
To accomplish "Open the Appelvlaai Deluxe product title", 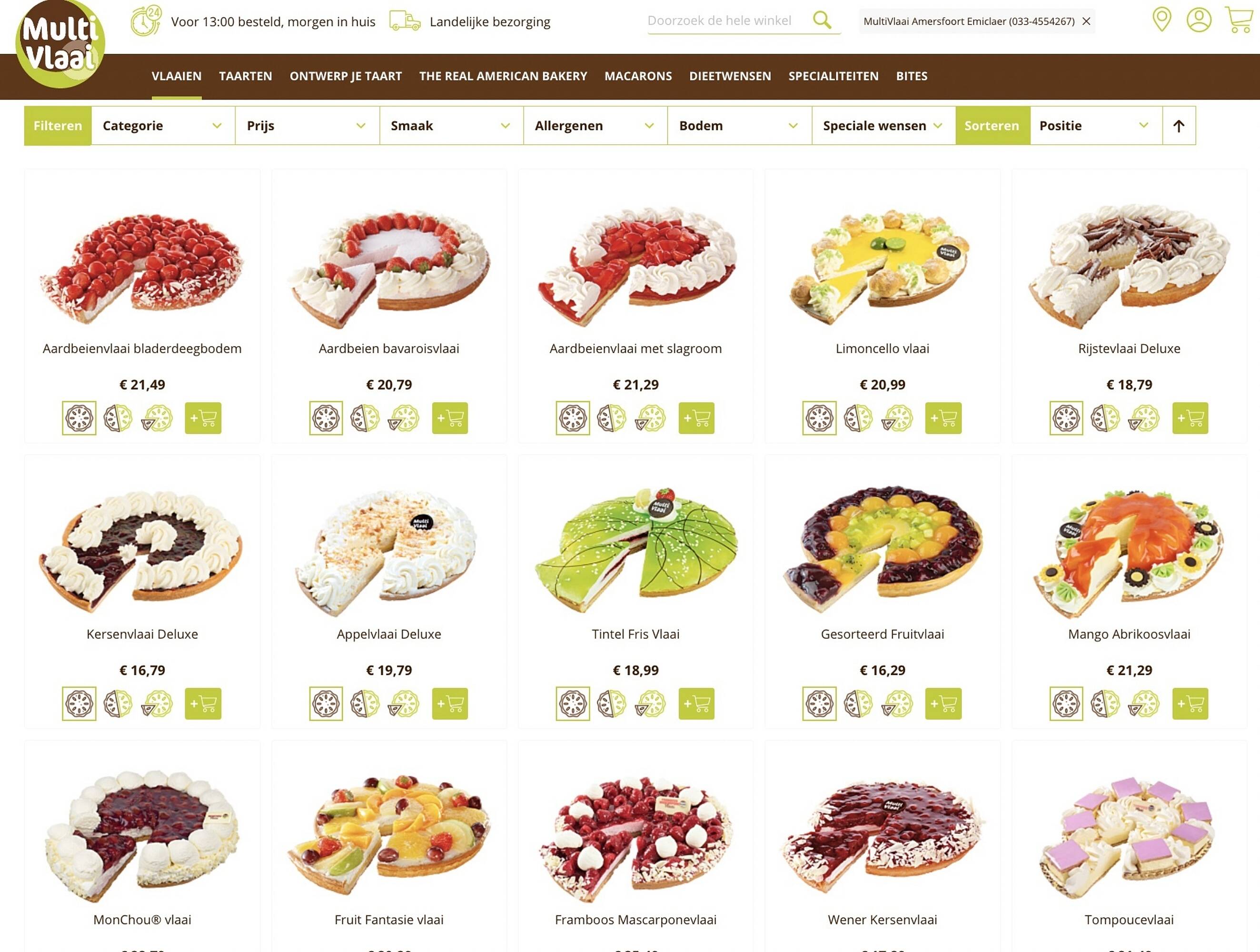I will pyautogui.click(x=389, y=634).
